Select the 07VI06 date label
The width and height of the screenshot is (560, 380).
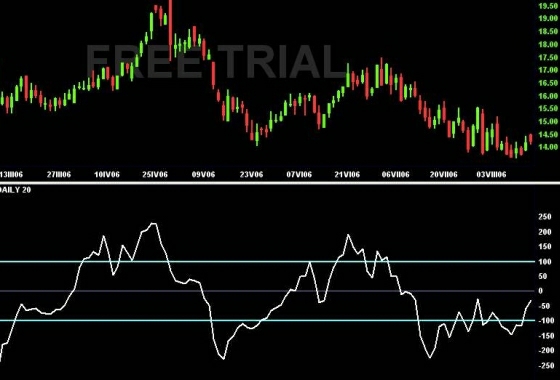click(x=299, y=175)
